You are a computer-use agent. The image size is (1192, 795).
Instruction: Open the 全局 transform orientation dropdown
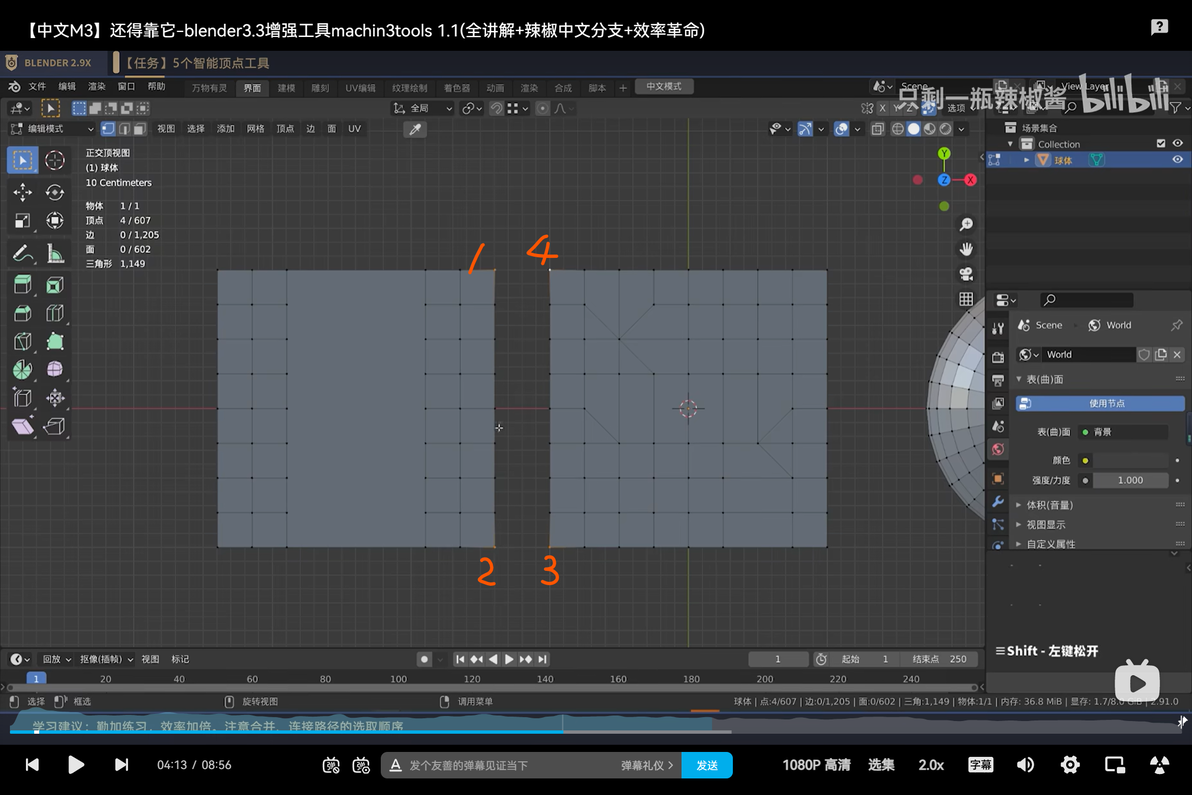click(423, 109)
